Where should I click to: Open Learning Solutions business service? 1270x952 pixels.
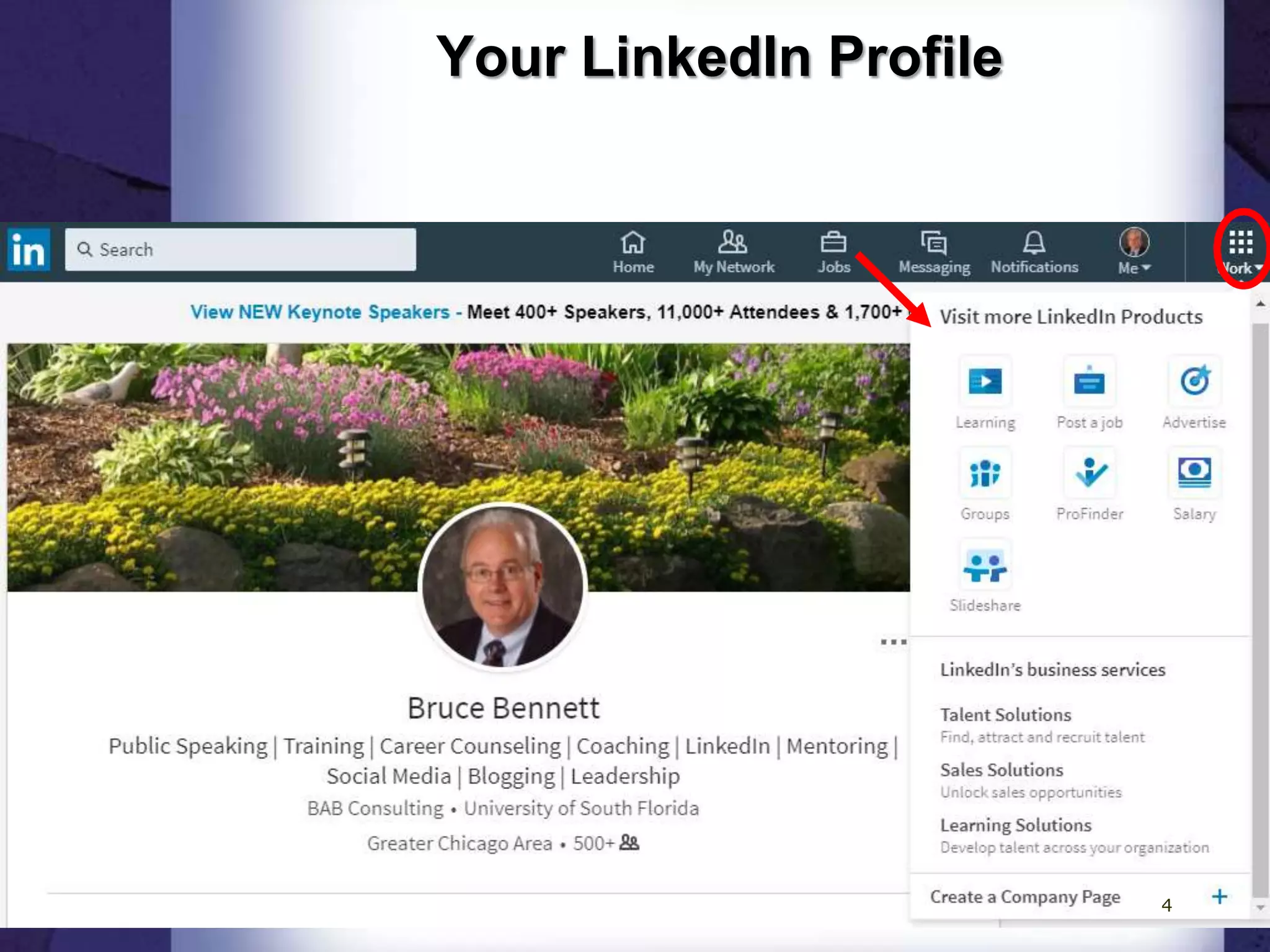coord(1074,835)
